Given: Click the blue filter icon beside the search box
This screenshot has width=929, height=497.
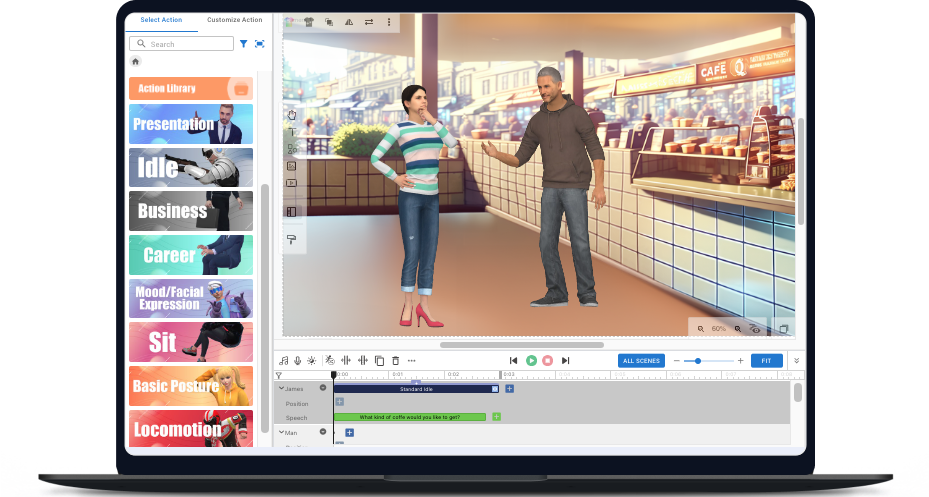Looking at the screenshot, I should point(244,44).
